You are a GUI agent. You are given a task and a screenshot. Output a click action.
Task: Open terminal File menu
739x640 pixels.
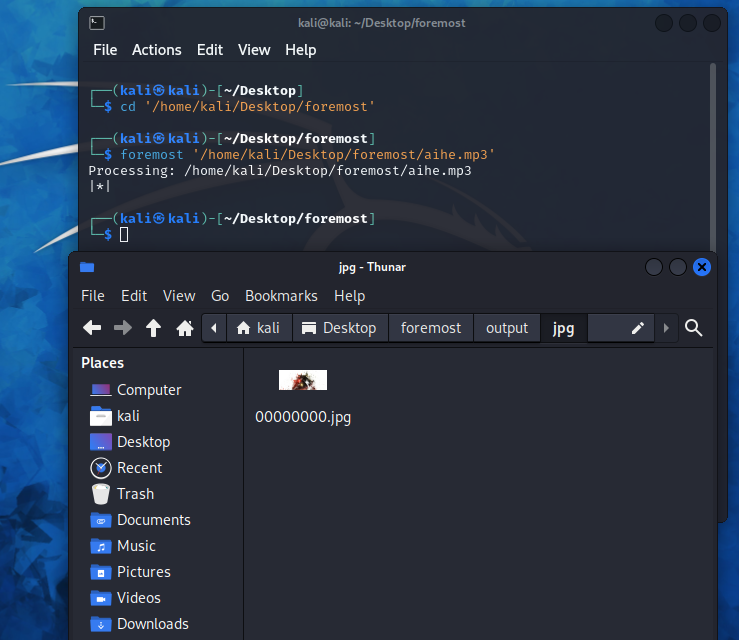pos(105,50)
